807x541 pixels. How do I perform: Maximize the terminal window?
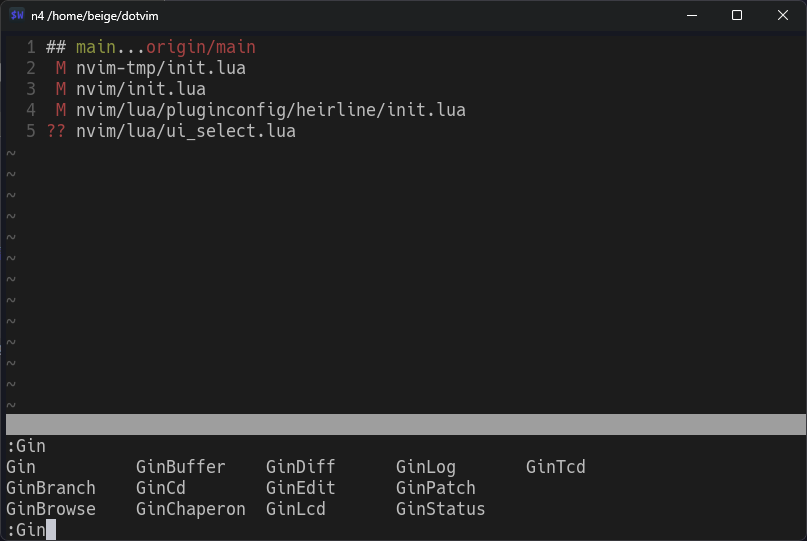coord(737,15)
